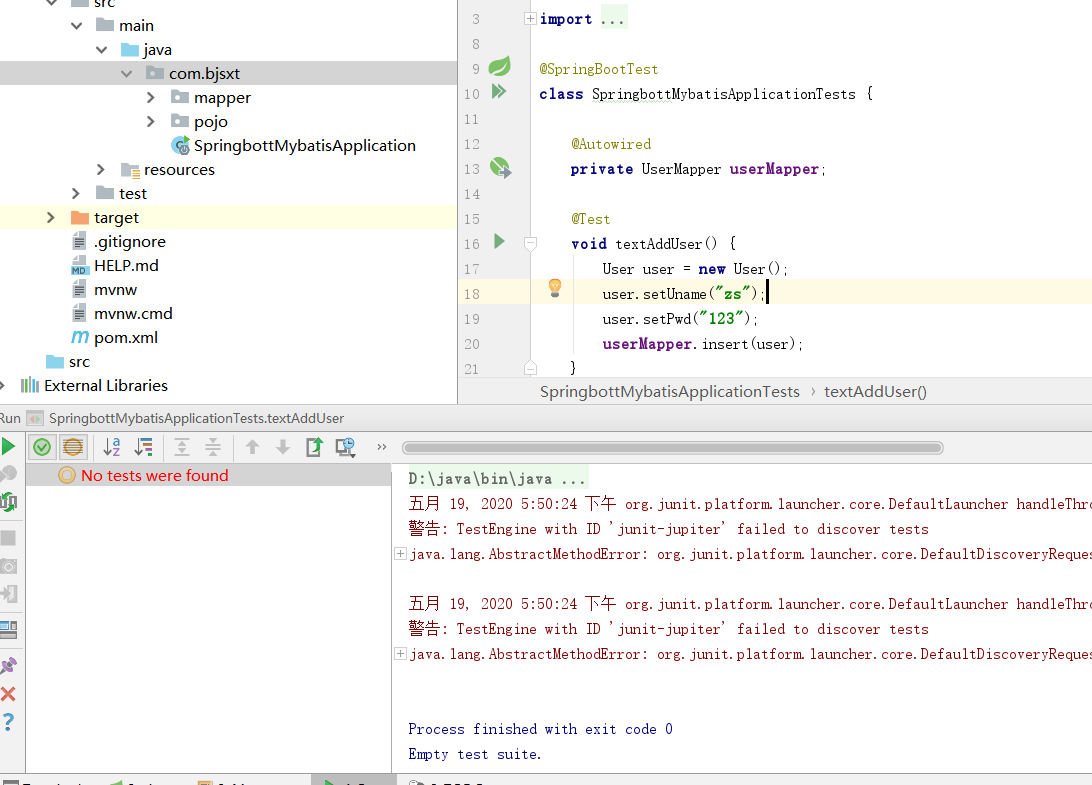
Task: Toggle Show Ignored tests filter
Action: point(72,447)
